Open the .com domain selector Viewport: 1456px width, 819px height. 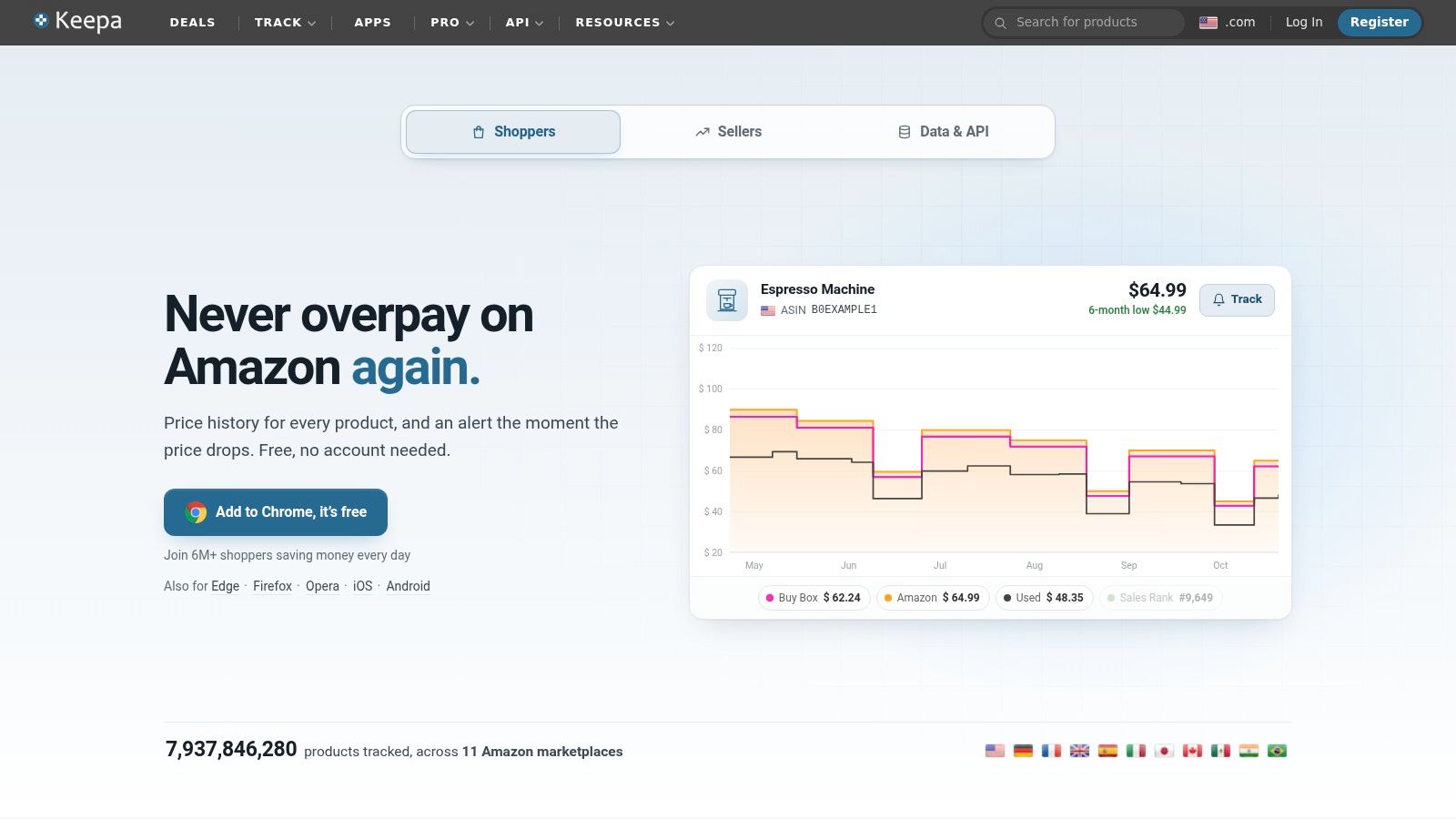pos(1227,23)
